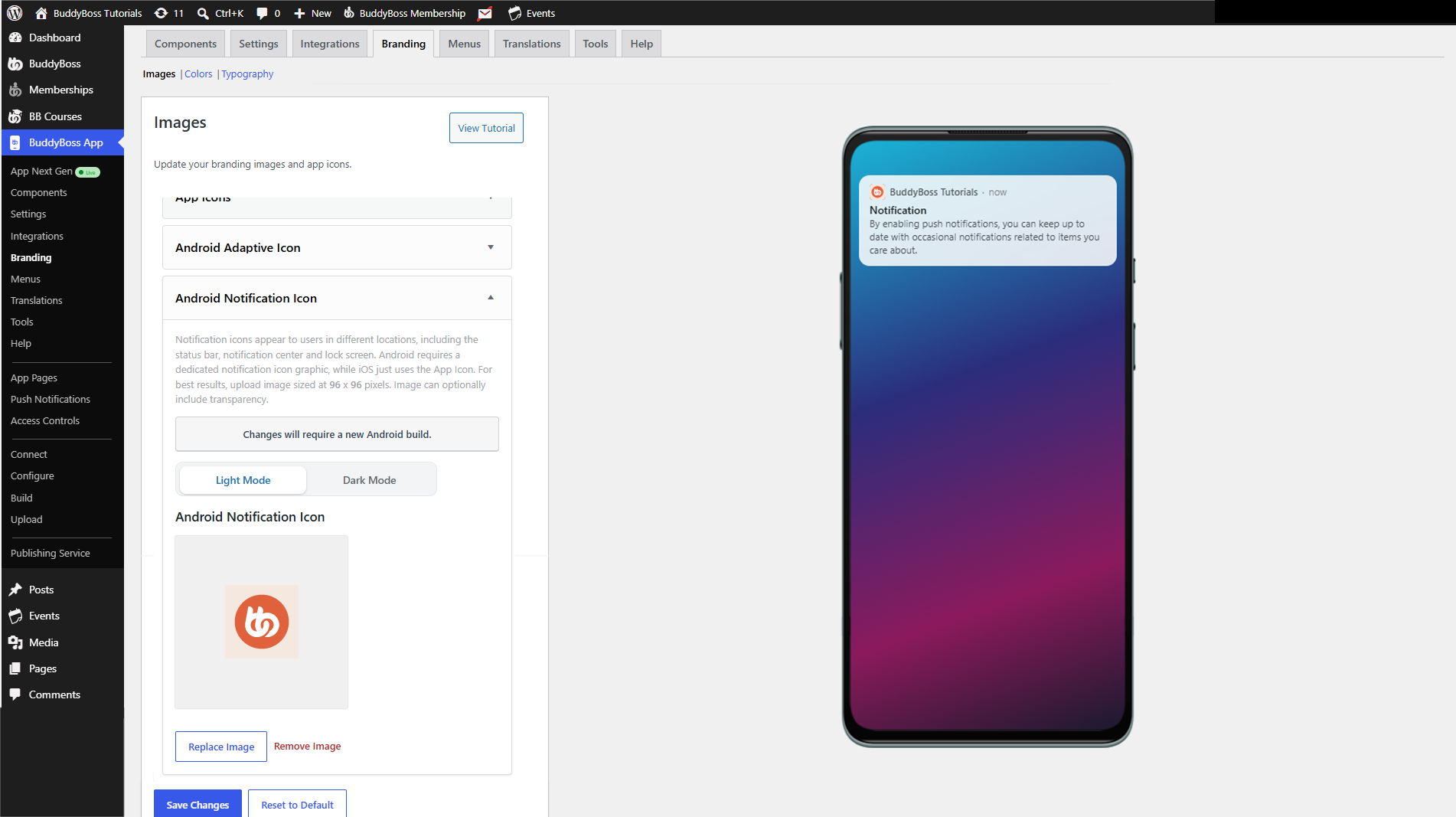Open the BB Courses sidebar icon

tap(15, 116)
